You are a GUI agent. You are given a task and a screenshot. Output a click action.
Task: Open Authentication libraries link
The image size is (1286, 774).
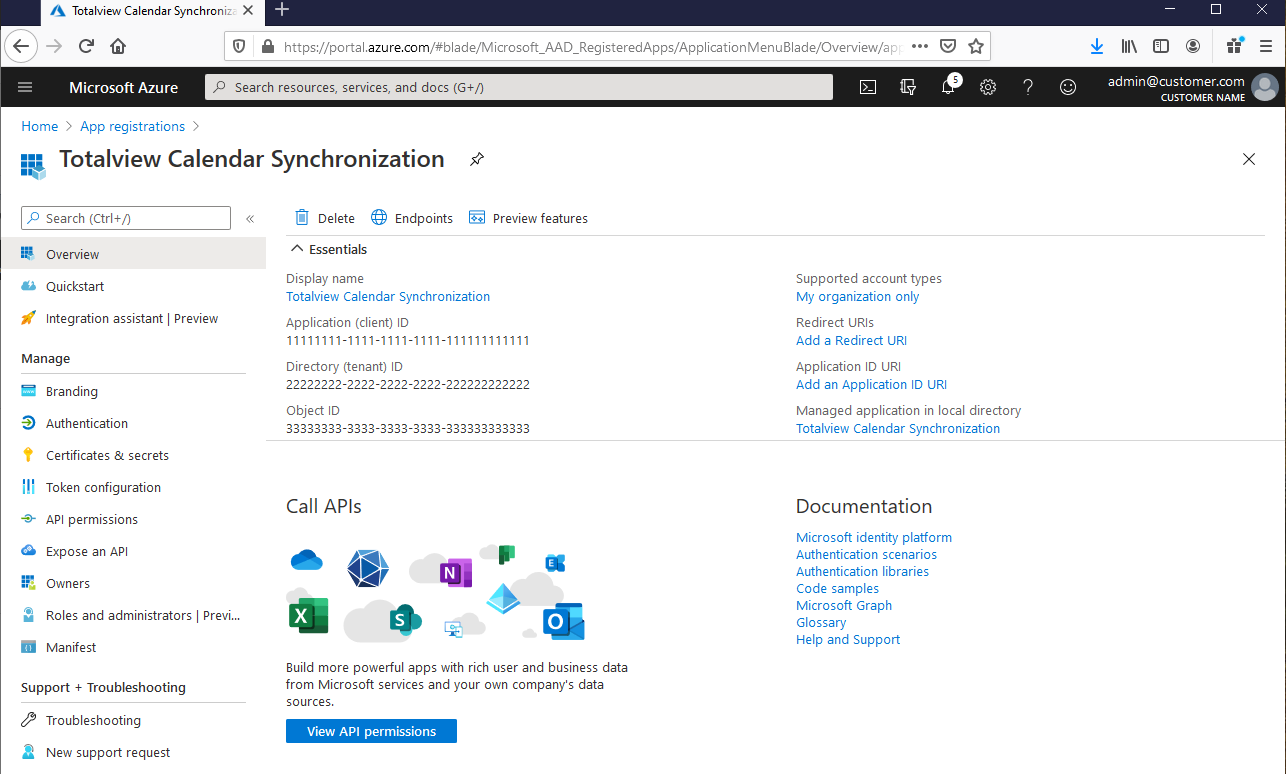[x=862, y=571]
